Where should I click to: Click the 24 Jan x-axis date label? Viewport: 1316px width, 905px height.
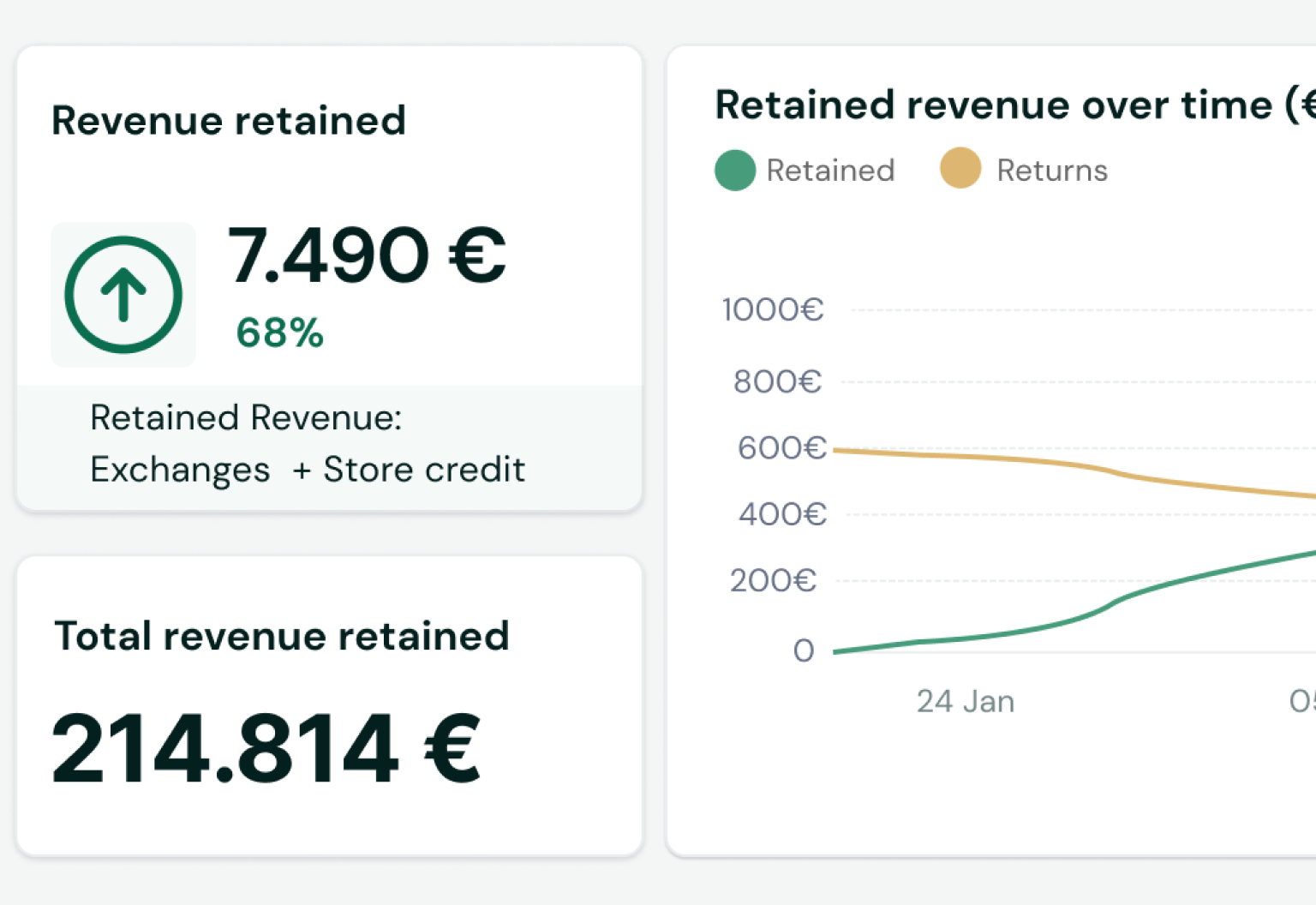click(x=965, y=702)
